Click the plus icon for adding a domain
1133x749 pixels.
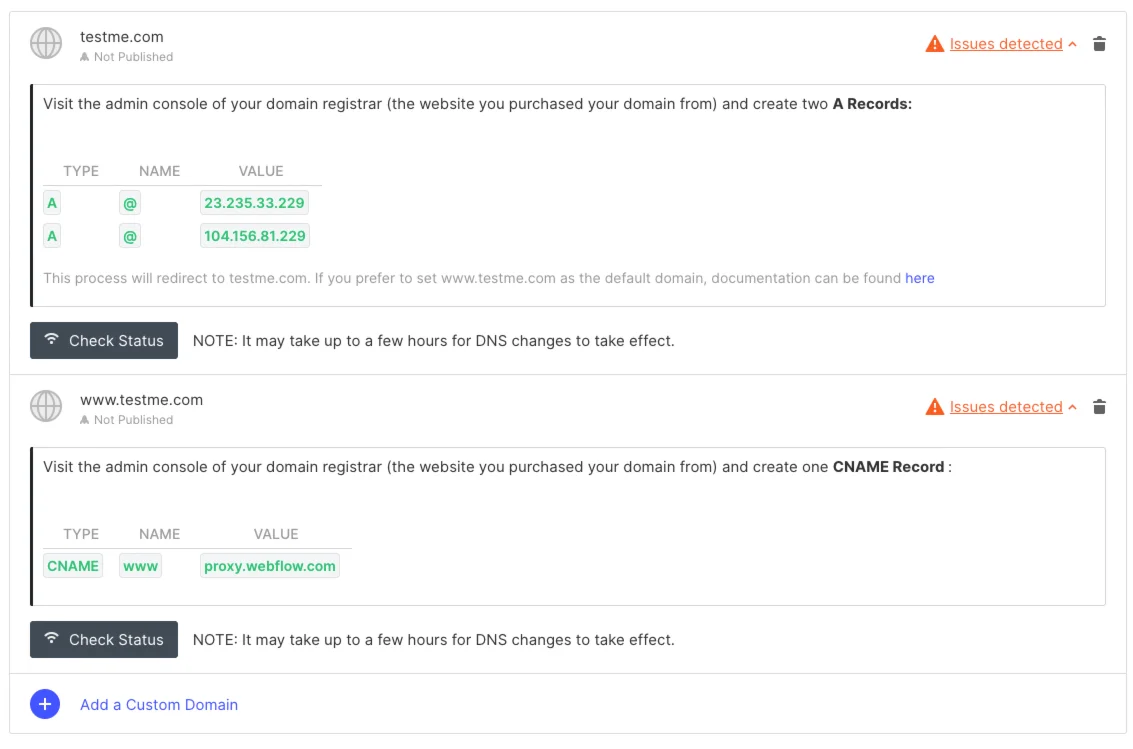44,704
